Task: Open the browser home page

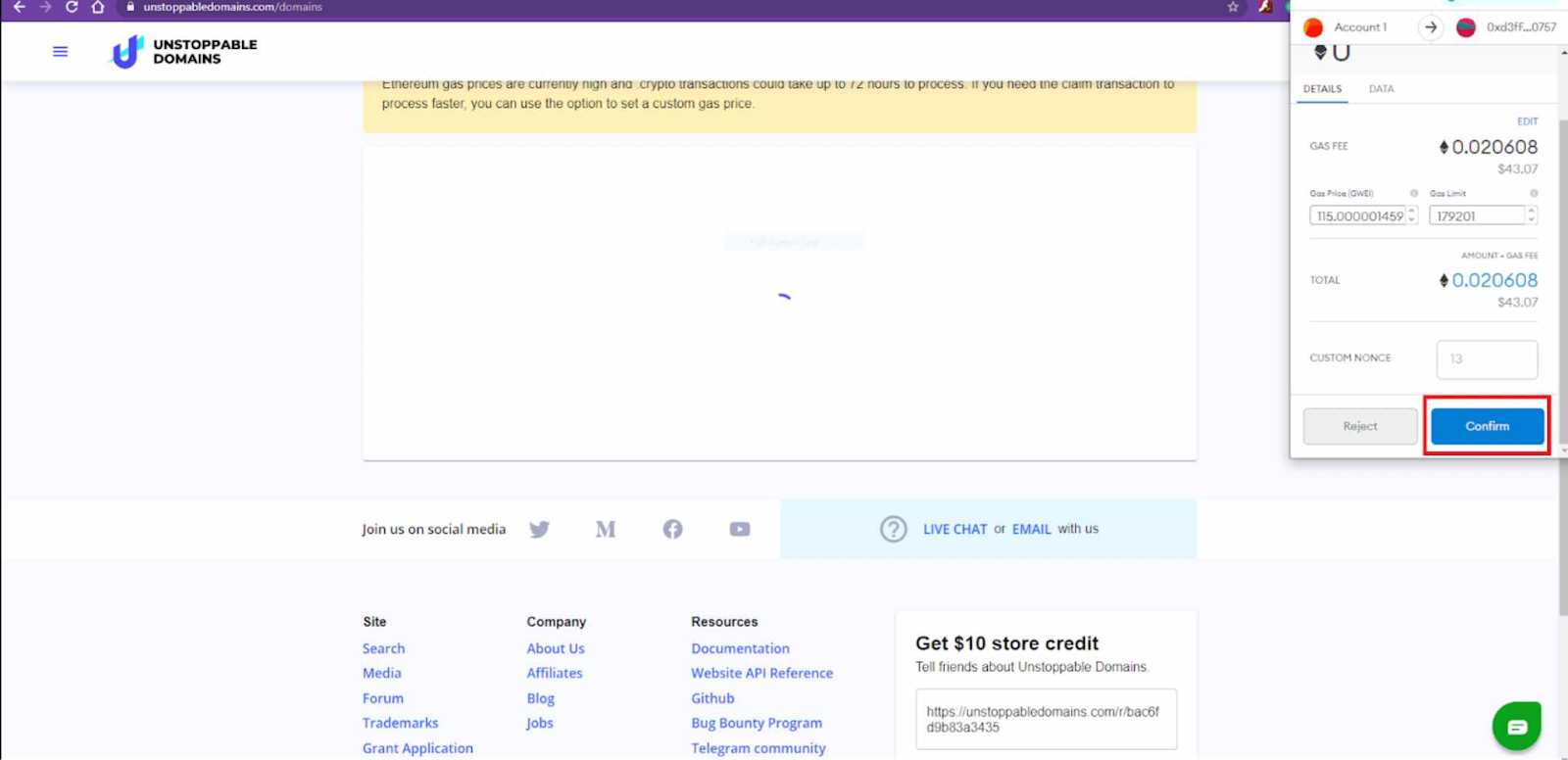Action: pyautogui.click(x=98, y=7)
